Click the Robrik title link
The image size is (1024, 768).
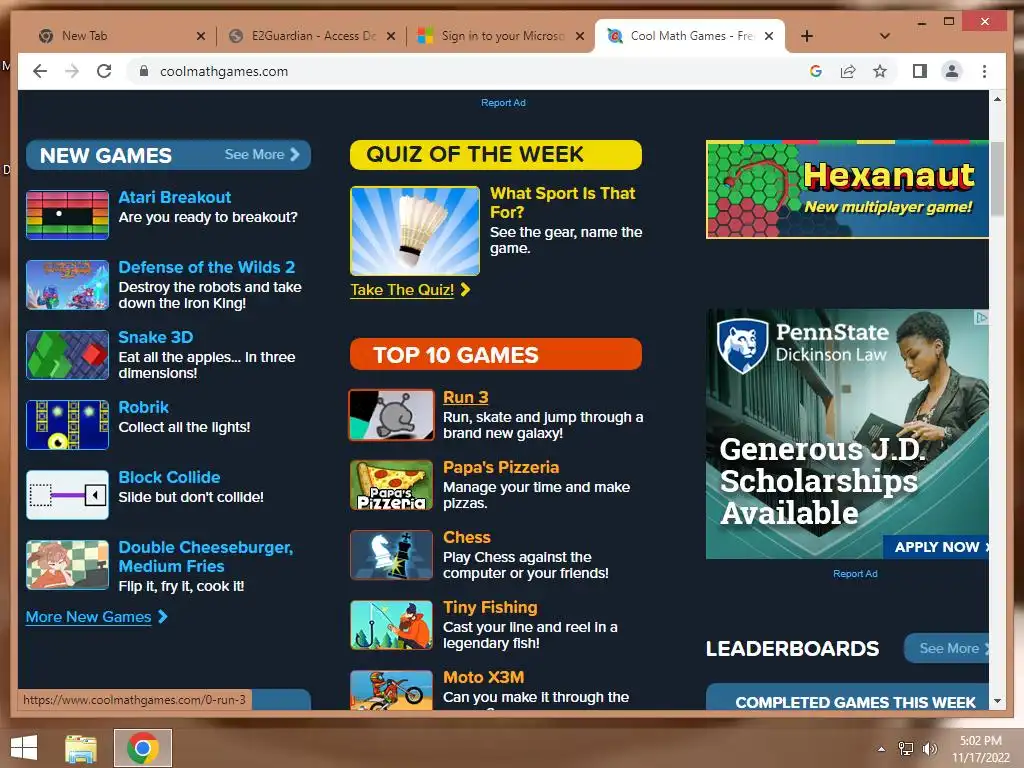pos(144,407)
